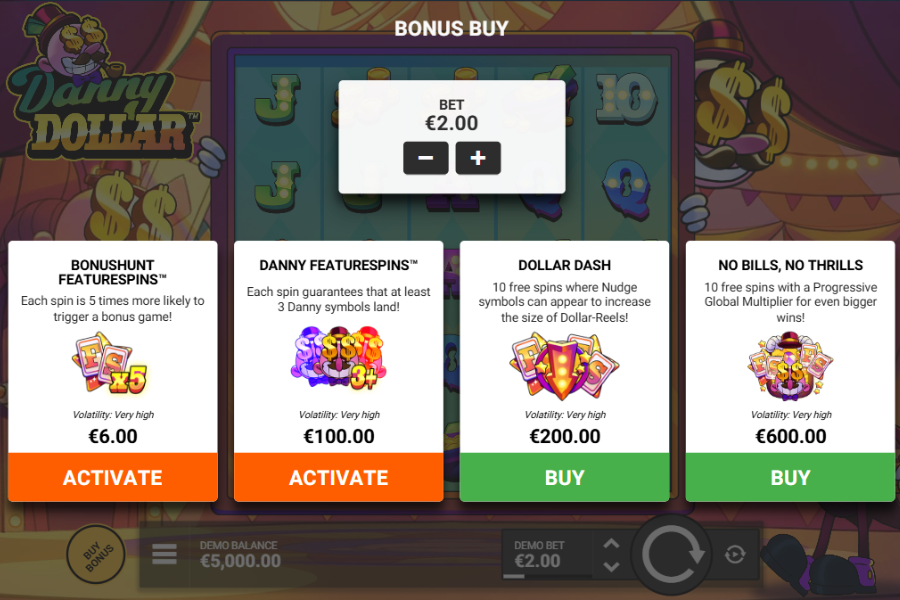Increase bet with the plus button
Image resolution: width=900 pixels, height=600 pixels.
click(478, 158)
